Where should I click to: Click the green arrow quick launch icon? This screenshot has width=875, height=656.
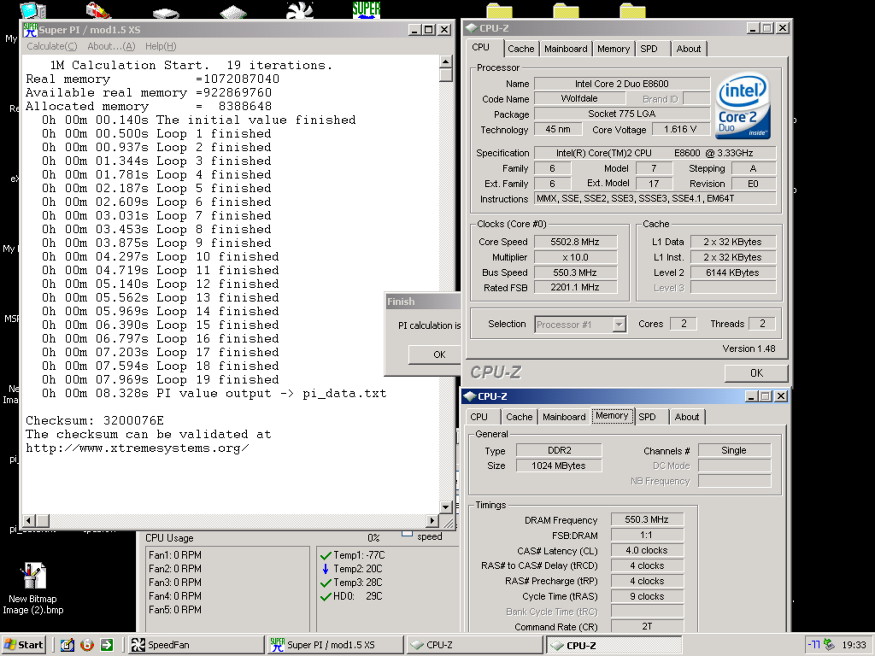pyautogui.click(x=107, y=645)
